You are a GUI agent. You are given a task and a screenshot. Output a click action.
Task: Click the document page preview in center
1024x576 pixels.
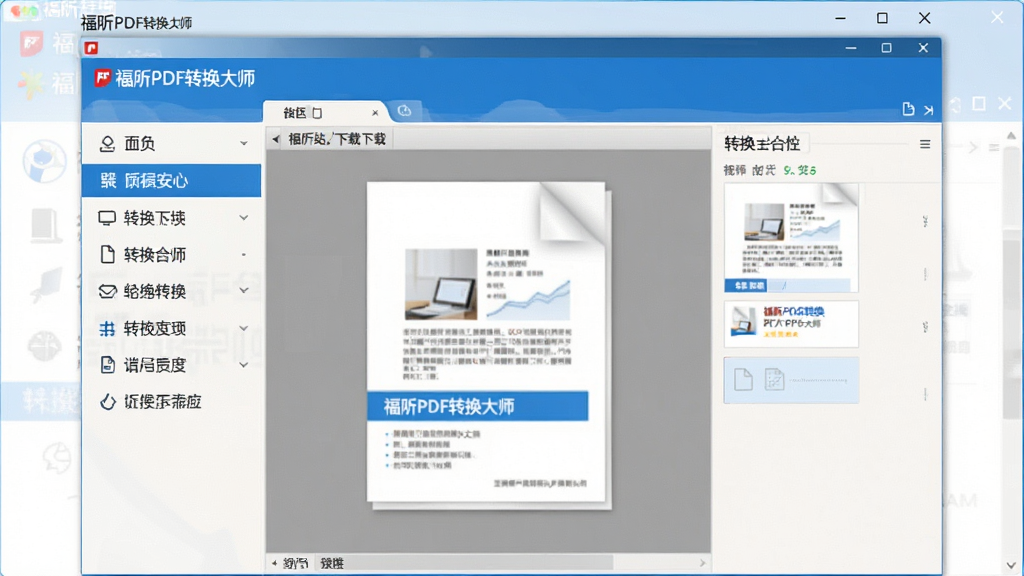[486, 342]
